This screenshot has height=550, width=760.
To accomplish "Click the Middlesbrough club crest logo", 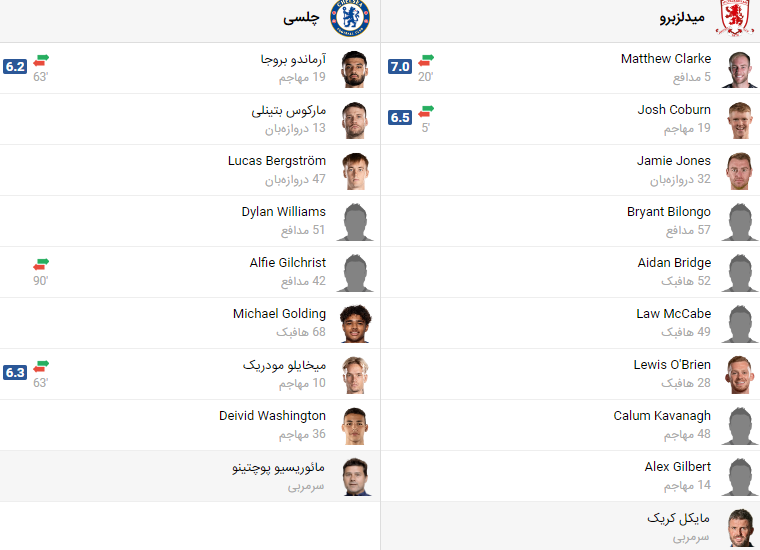I will tap(735, 18).
